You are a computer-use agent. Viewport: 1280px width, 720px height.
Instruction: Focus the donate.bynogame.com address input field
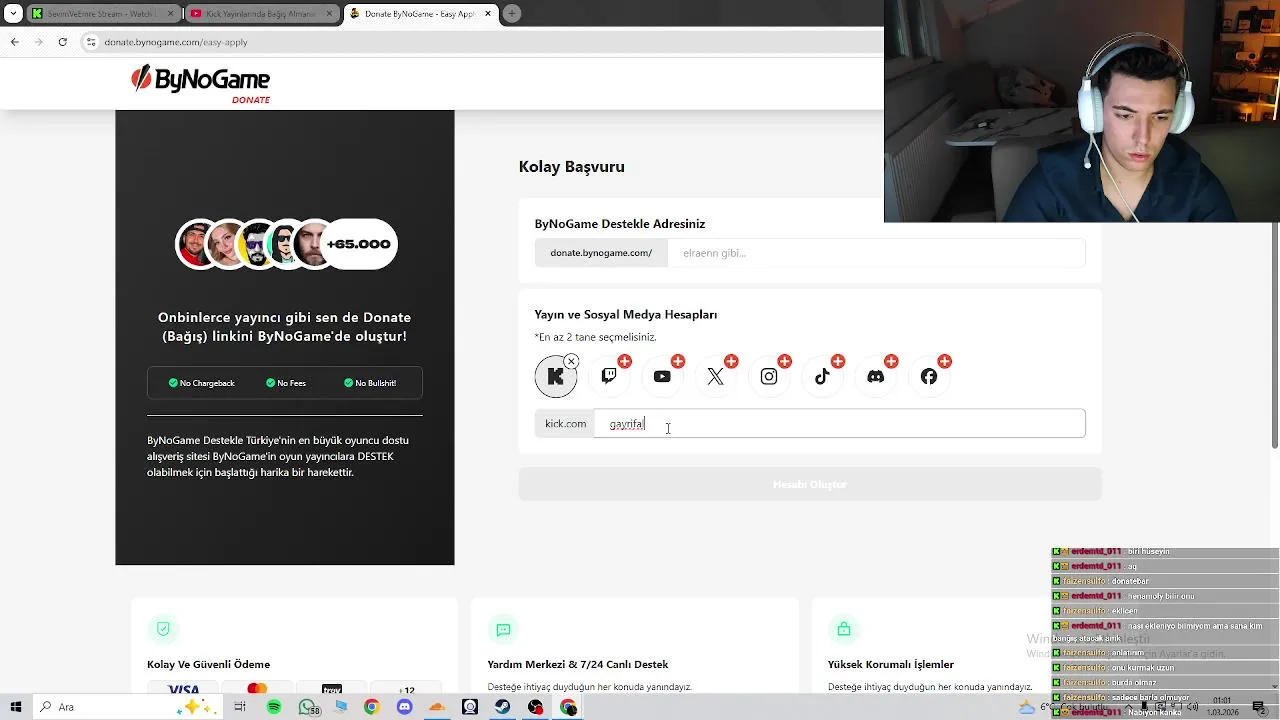pos(876,253)
